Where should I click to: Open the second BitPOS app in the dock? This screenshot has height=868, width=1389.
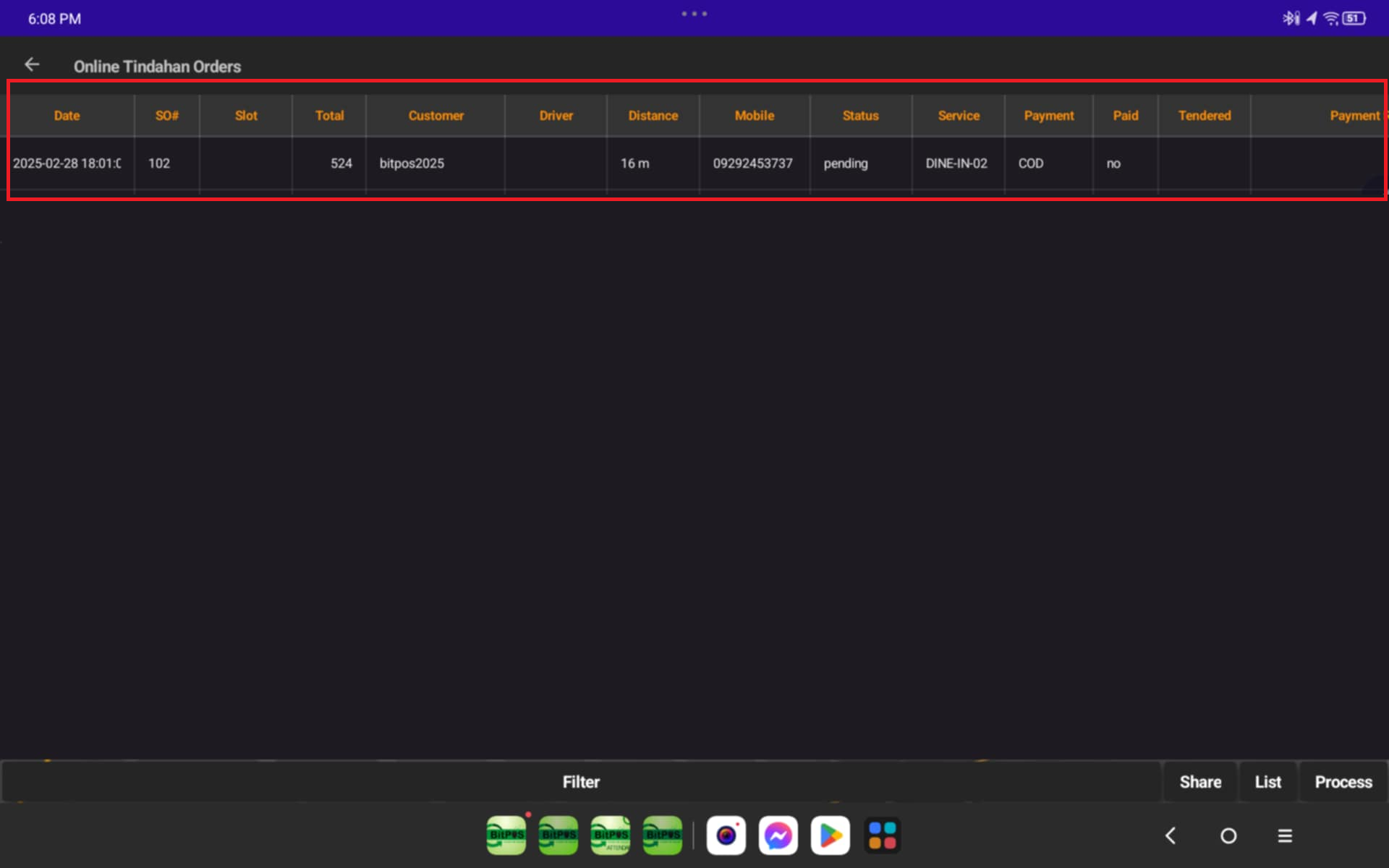558,835
